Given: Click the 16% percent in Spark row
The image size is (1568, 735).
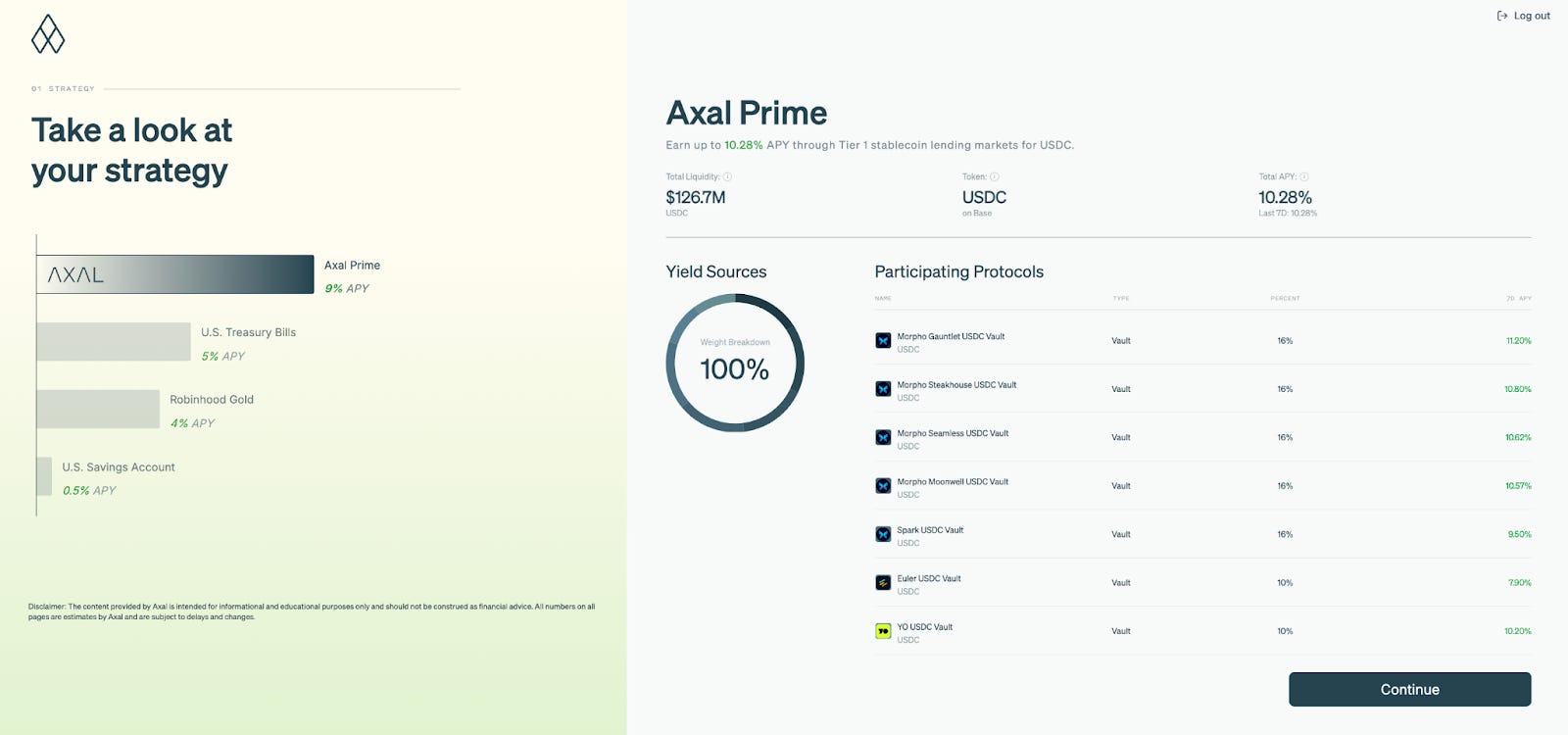Looking at the screenshot, I should pos(1285,534).
